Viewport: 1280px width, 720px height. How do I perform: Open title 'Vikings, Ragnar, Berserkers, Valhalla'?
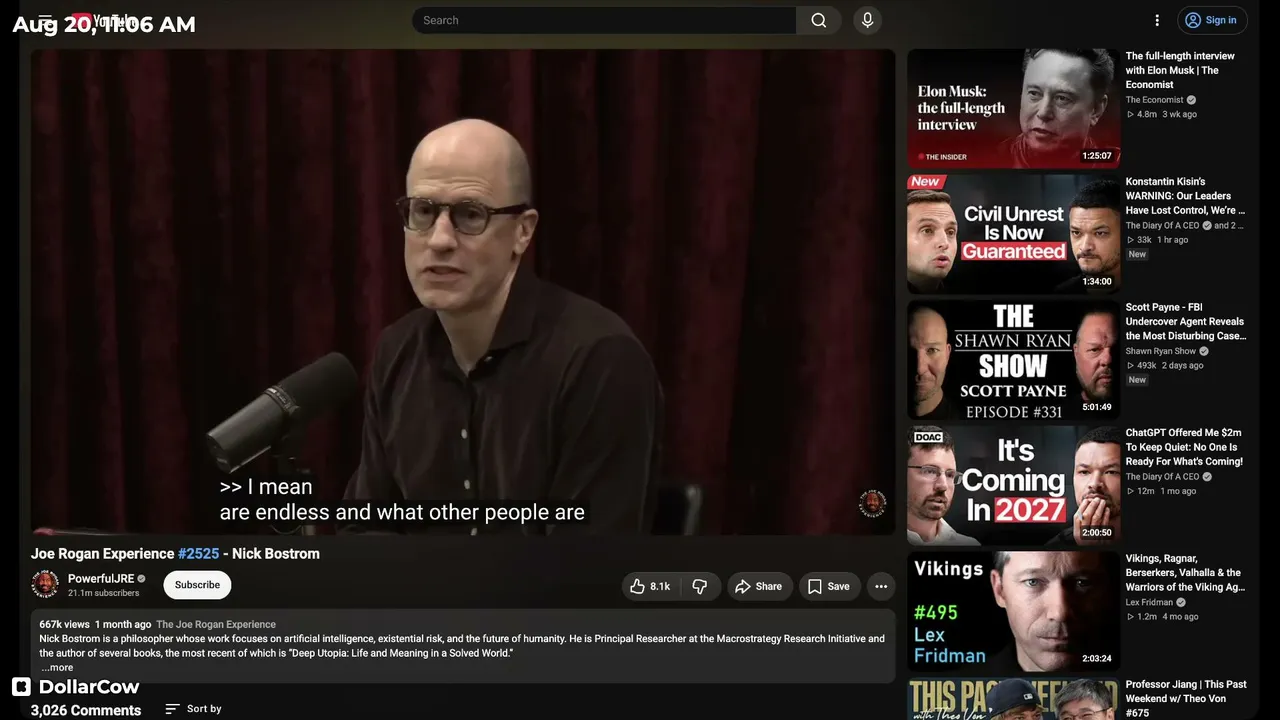pyautogui.click(x=1185, y=573)
